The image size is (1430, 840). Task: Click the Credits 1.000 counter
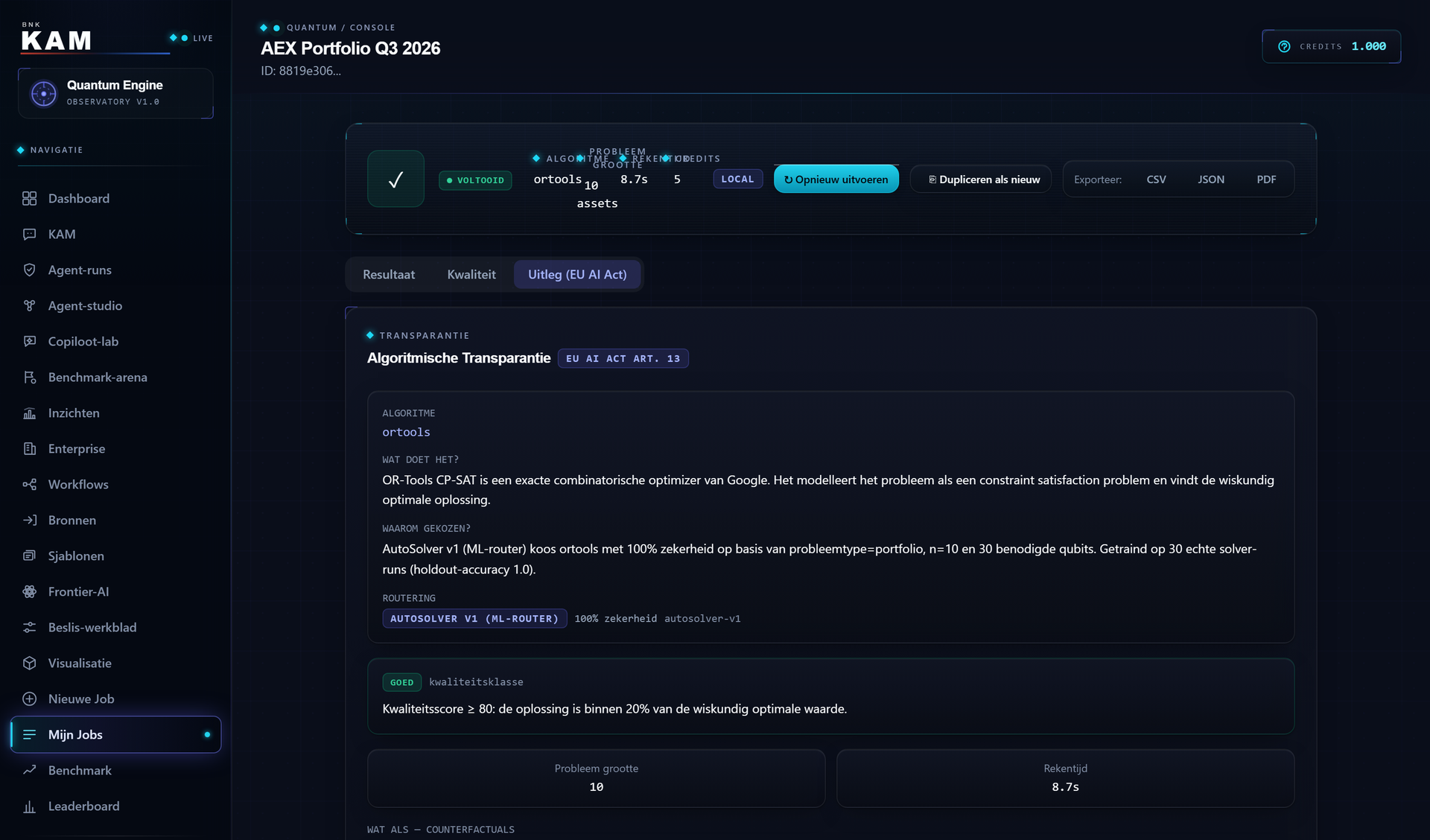pos(1331,46)
